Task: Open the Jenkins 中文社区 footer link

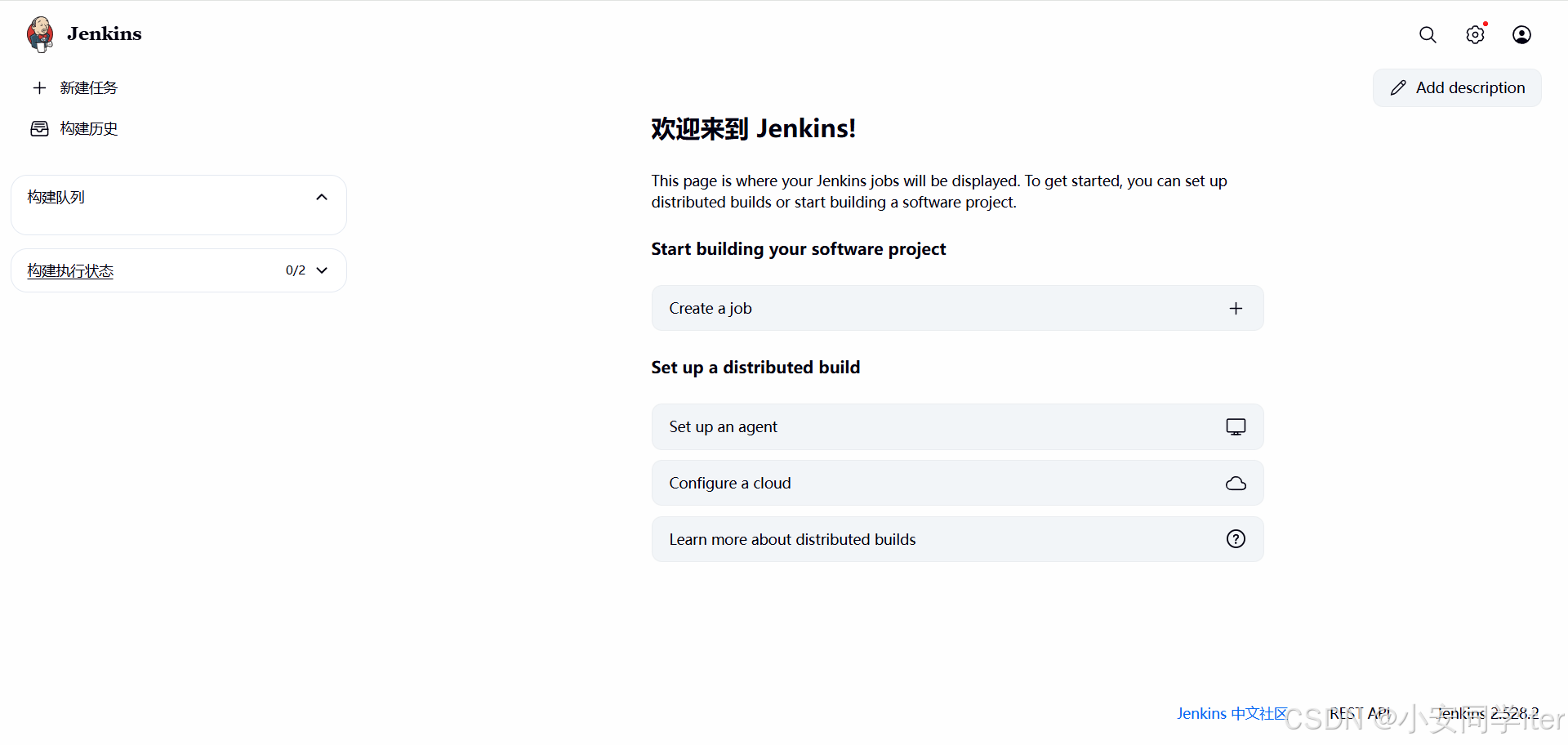Action: click(x=1232, y=713)
